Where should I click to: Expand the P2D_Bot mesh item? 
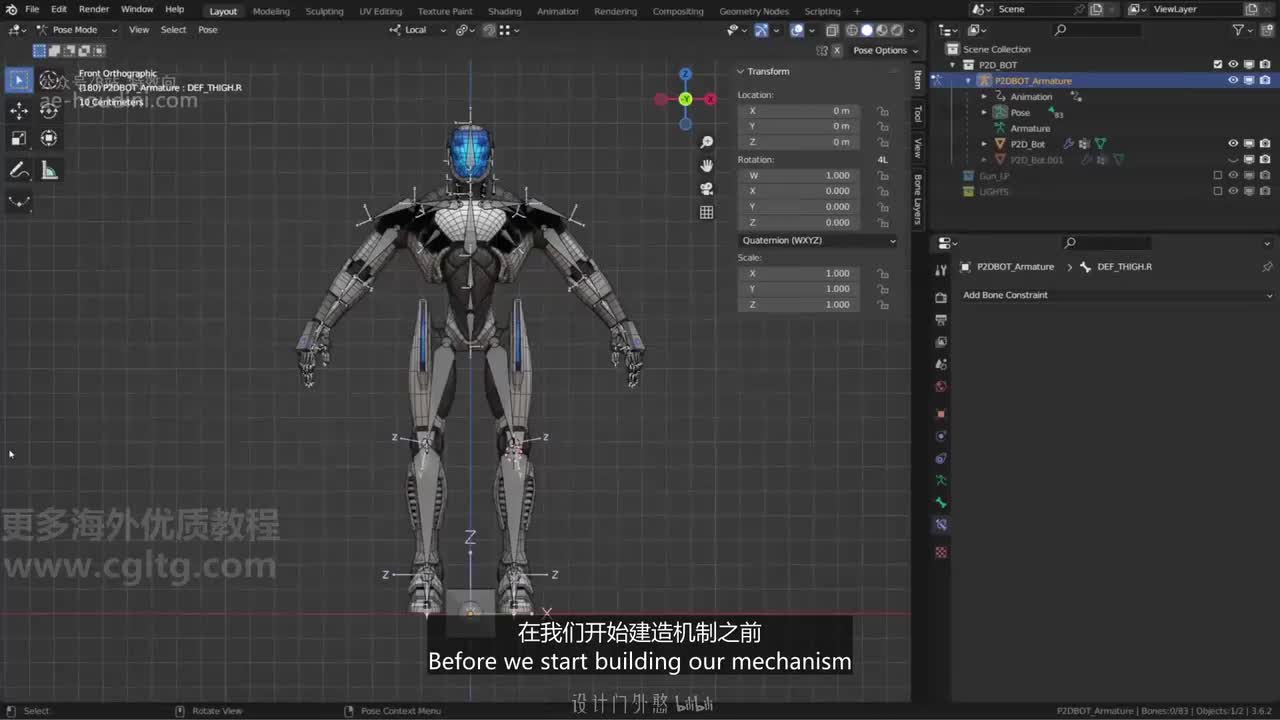984,144
